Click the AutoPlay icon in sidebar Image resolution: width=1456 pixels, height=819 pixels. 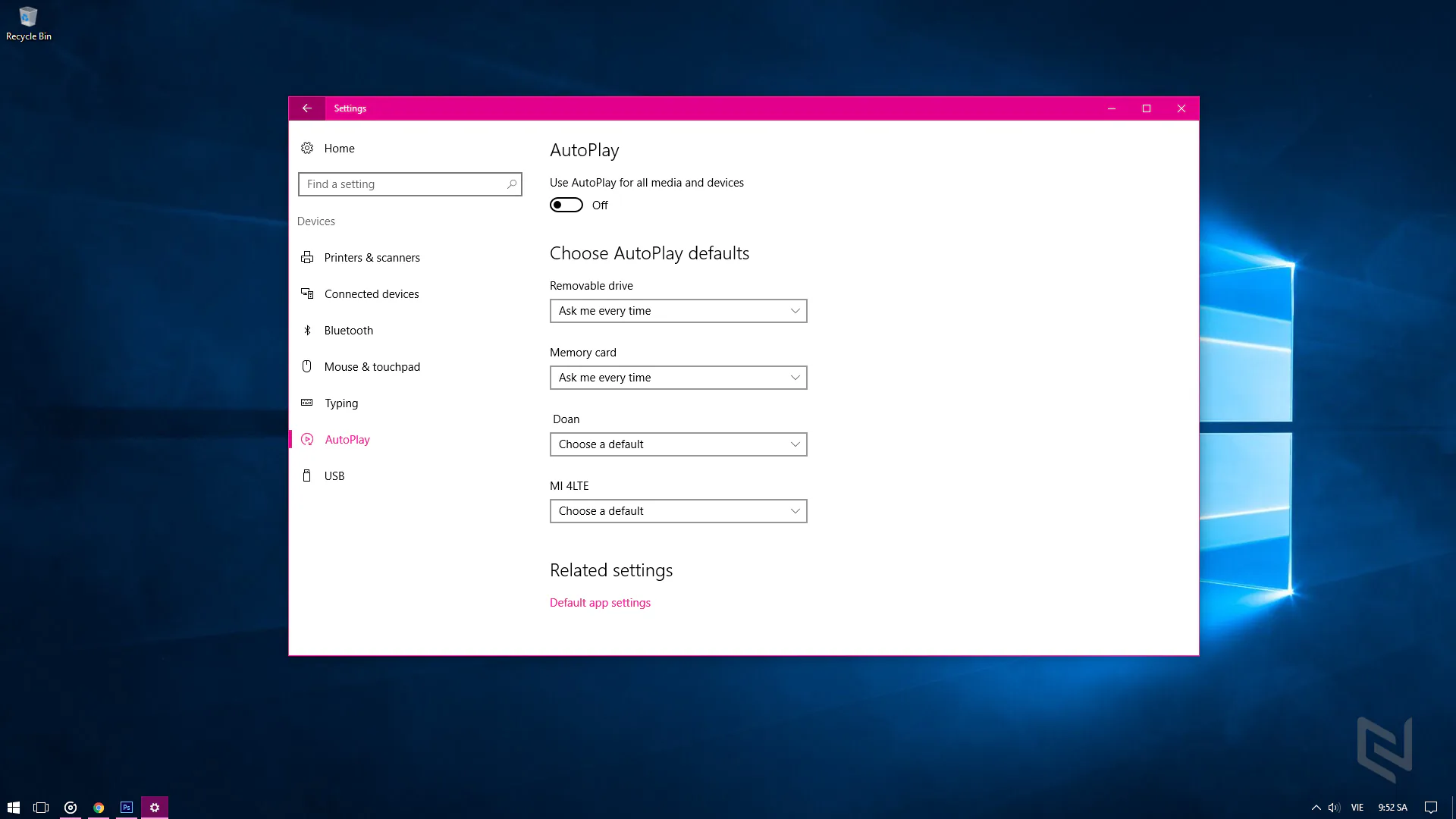(307, 440)
